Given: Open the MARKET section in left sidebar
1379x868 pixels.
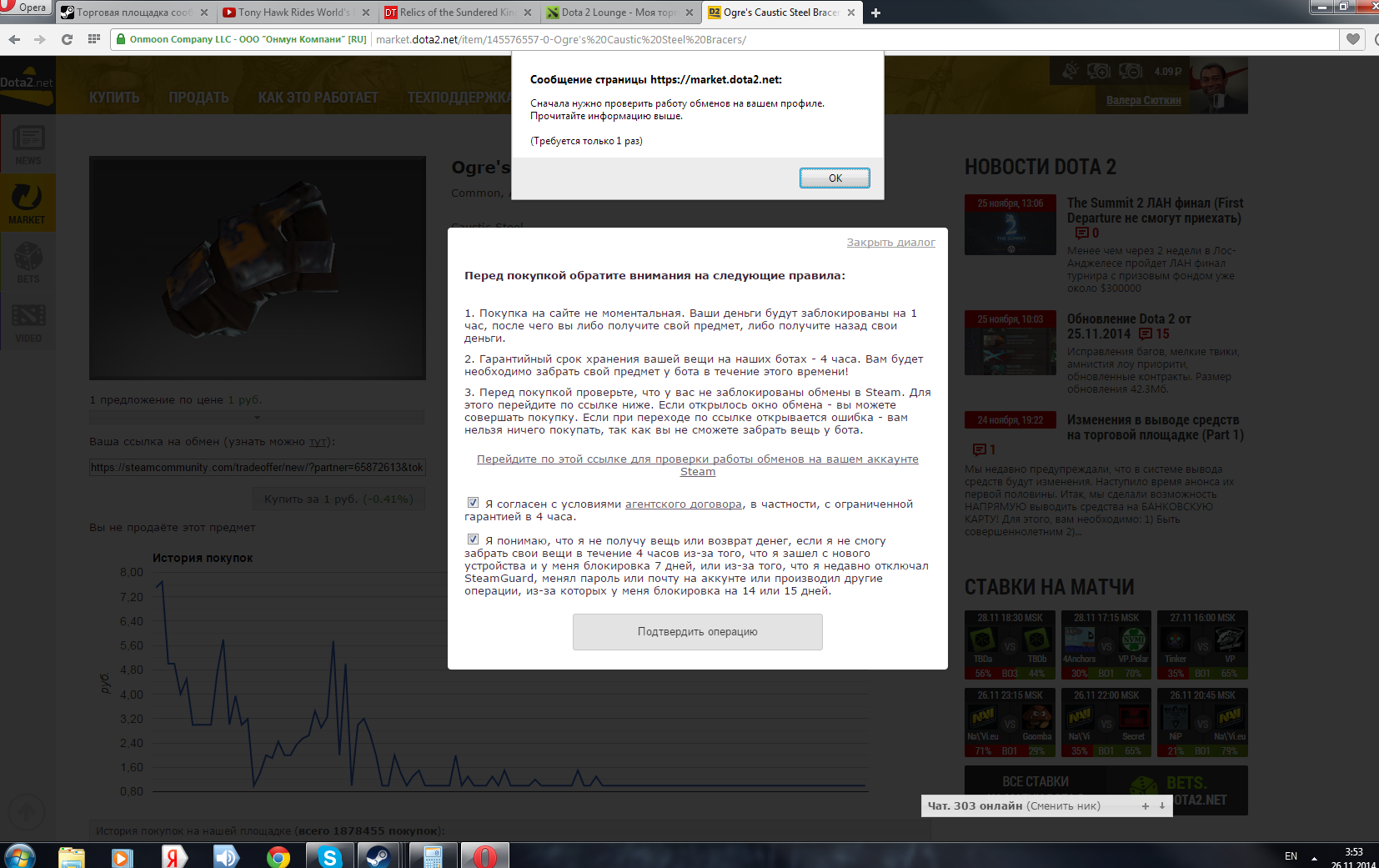Looking at the screenshot, I should [x=28, y=203].
